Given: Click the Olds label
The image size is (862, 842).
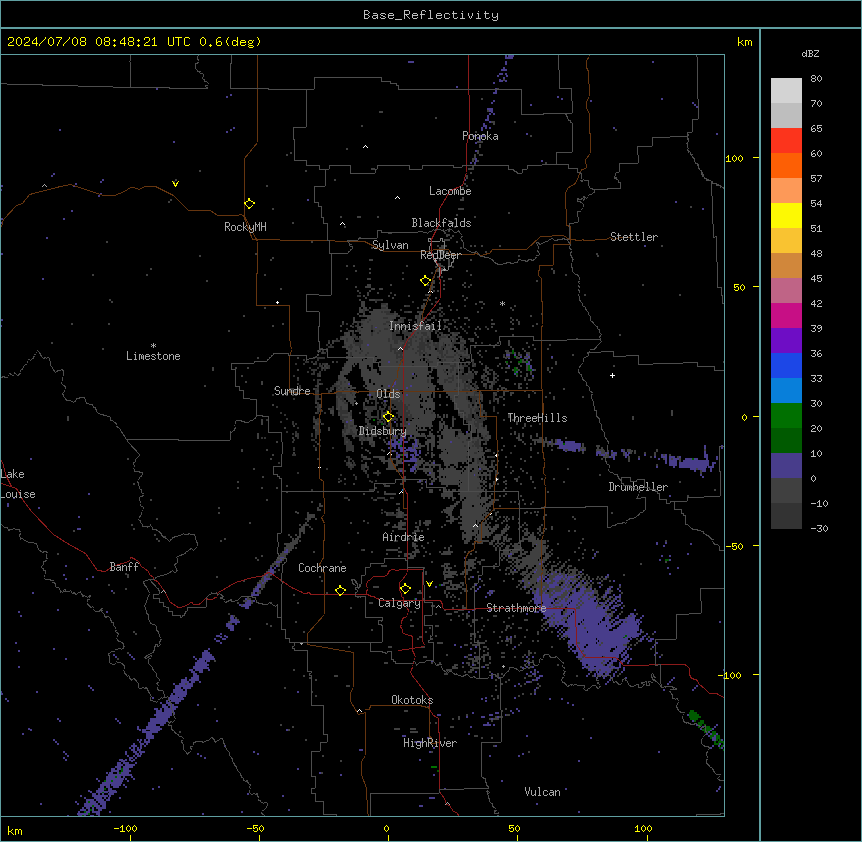Looking at the screenshot, I should (x=388, y=394).
